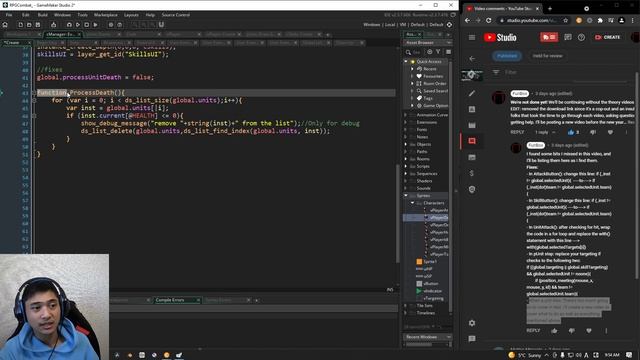The width and height of the screenshot is (640, 360).
Task: Dislike the reply comment thumbs down
Action: pyautogui.click(x=571, y=331)
